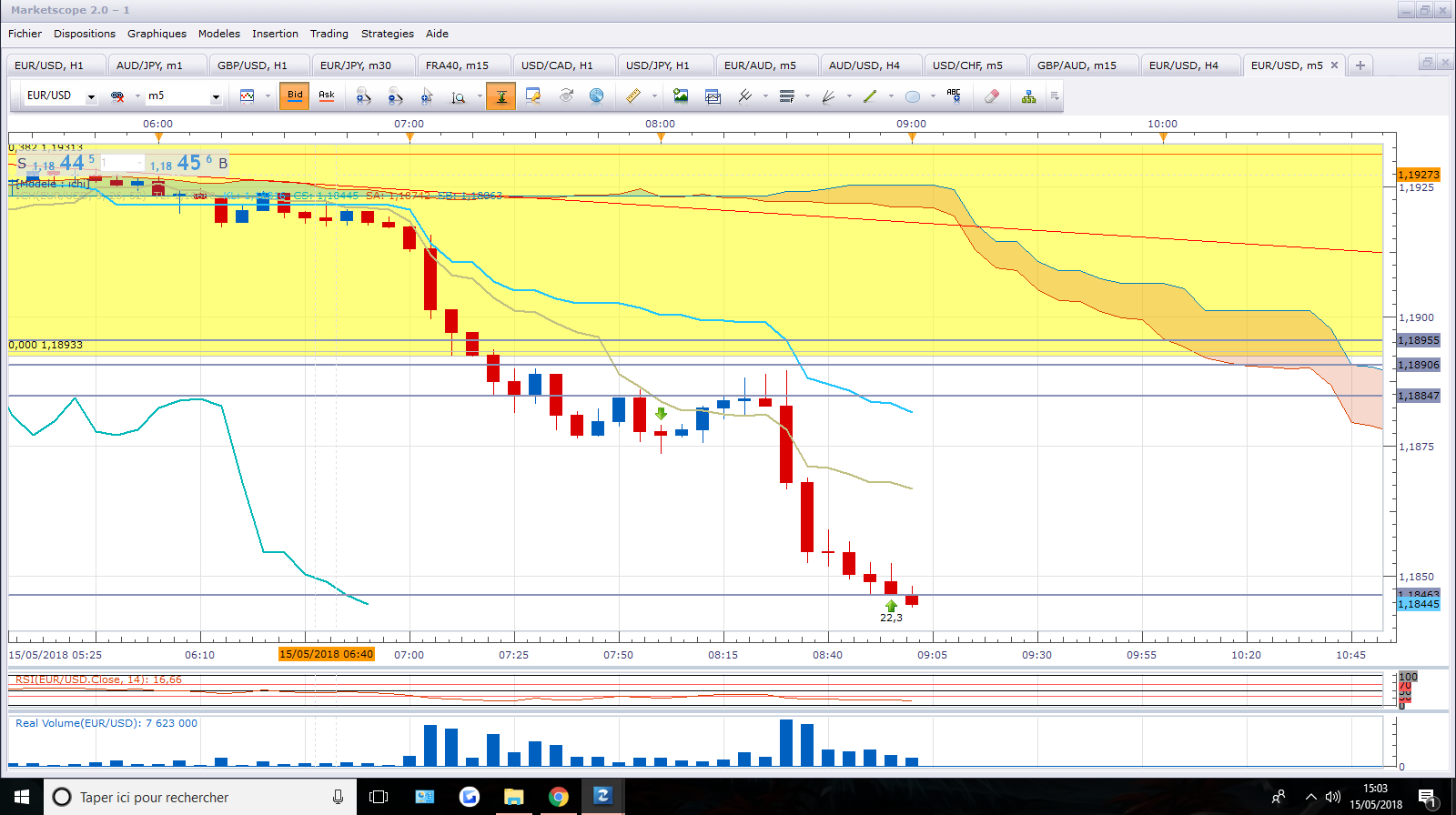
Task: Open the Insertion menu
Action: 275,34
